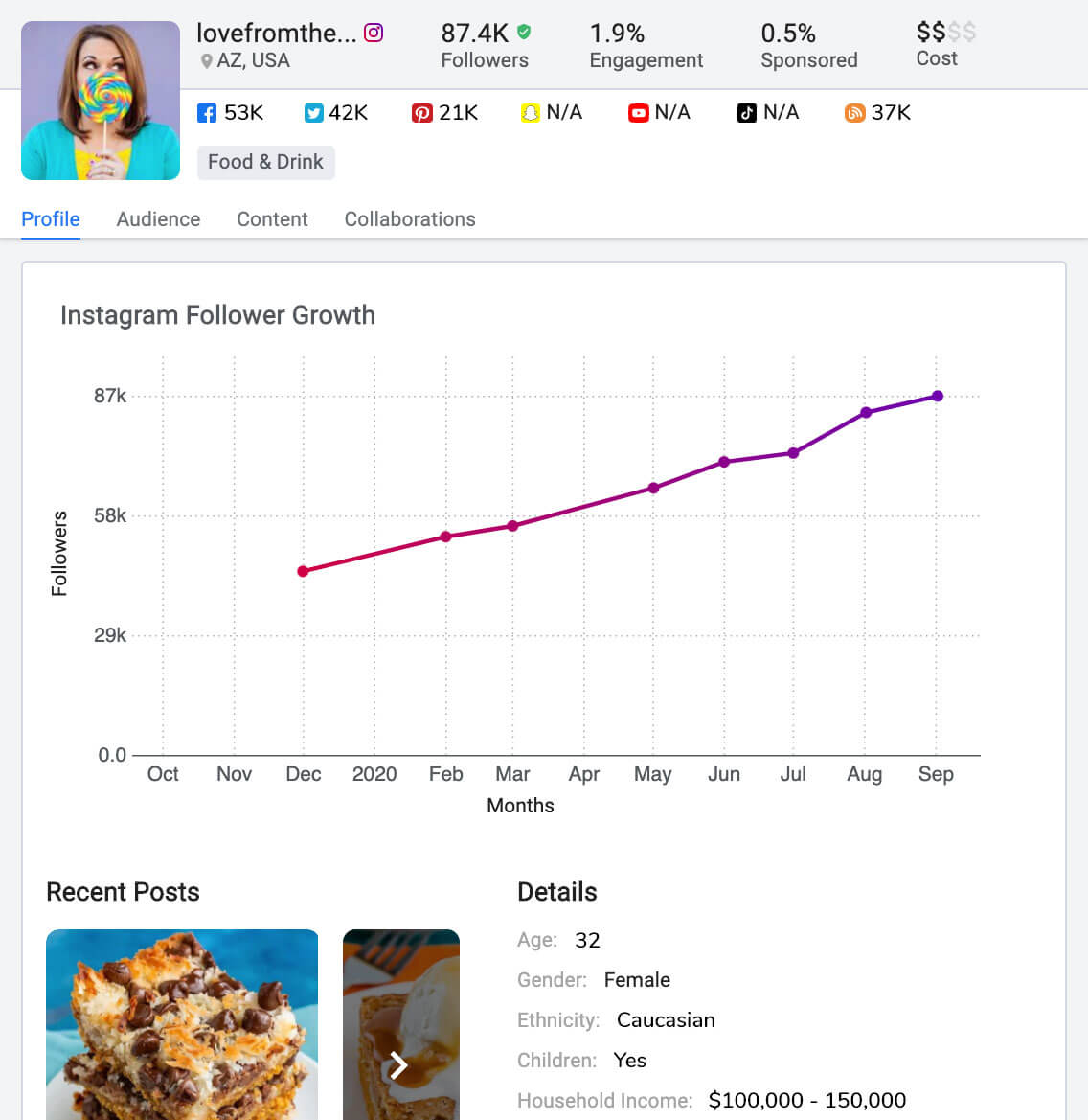Go to the Collaborations tab
This screenshot has height=1120, width=1088.
click(x=410, y=219)
